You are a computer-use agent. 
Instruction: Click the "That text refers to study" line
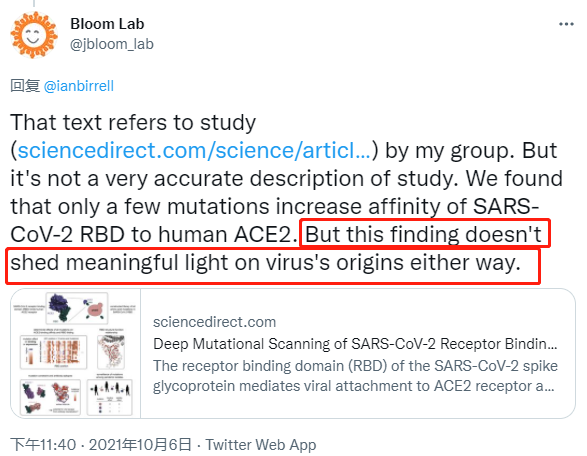tap(133, 122)
